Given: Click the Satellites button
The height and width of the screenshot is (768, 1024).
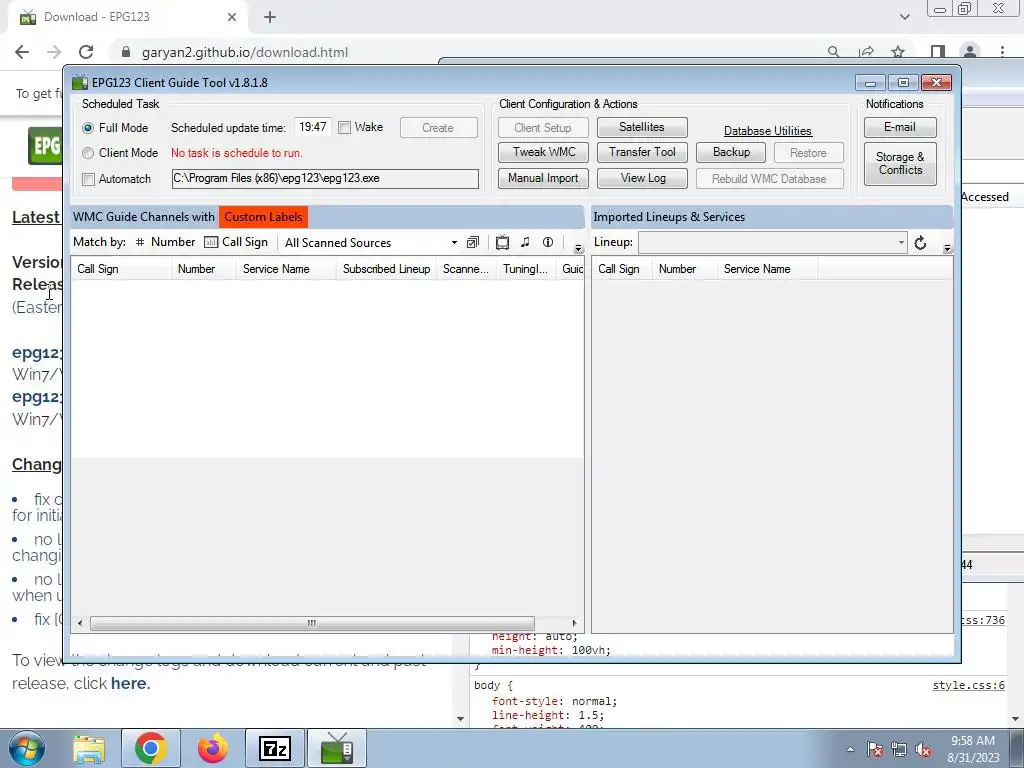Looking at the screenshot, I should tap(642, 127).
